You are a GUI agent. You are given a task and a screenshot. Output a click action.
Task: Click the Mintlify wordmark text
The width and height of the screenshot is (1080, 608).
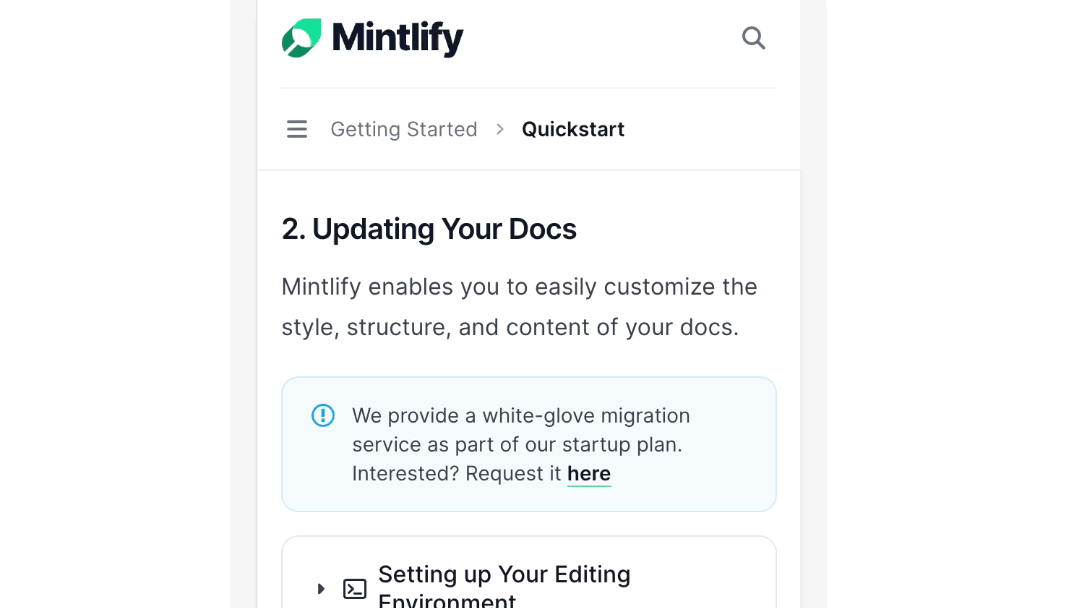[397, 38]
